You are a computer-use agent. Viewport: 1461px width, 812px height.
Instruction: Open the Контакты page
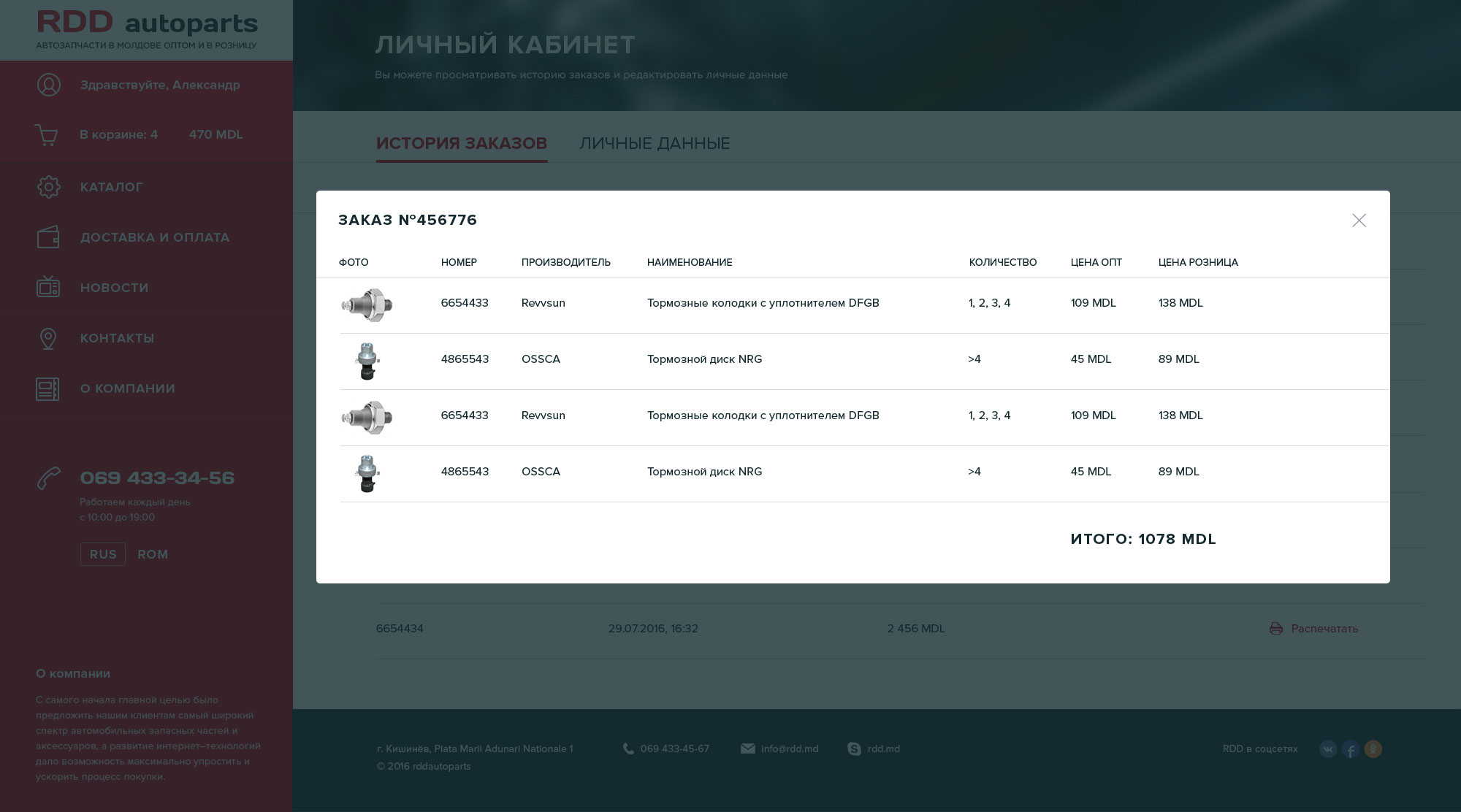[x=117, y=338]
